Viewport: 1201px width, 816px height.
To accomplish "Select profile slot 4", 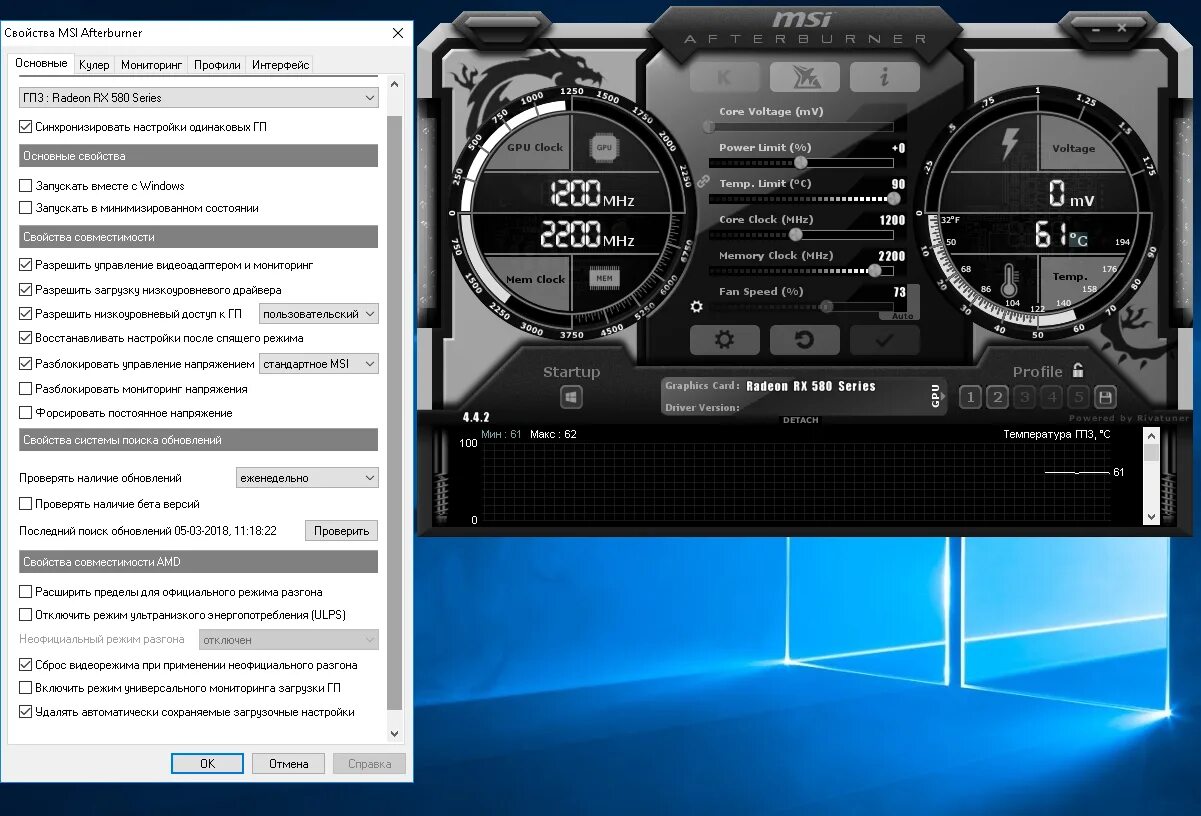I will [x=1051, y=397].
